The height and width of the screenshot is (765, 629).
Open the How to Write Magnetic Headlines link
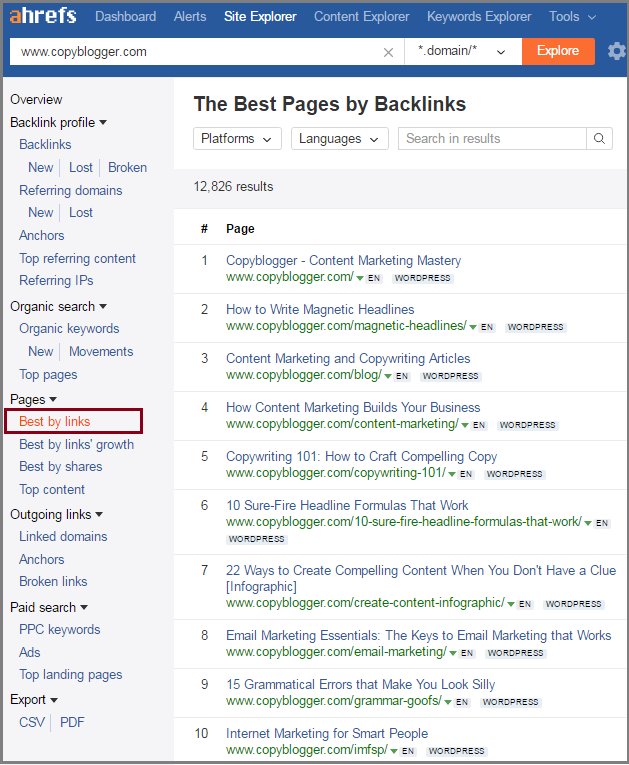tap(320, 310)
